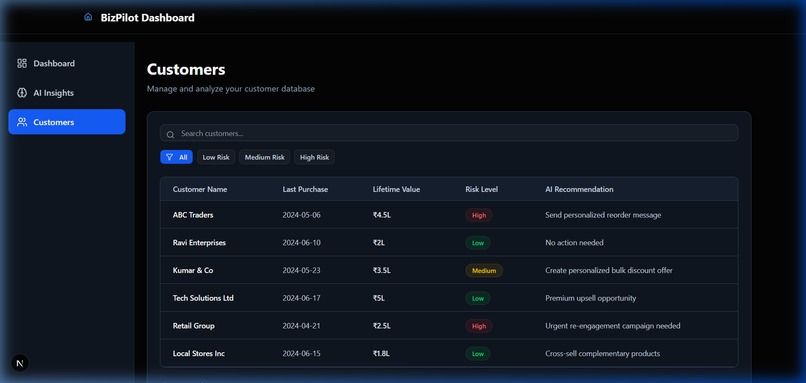Click the Low risk badge for Tech Solutions Ltd

point(478,299)
